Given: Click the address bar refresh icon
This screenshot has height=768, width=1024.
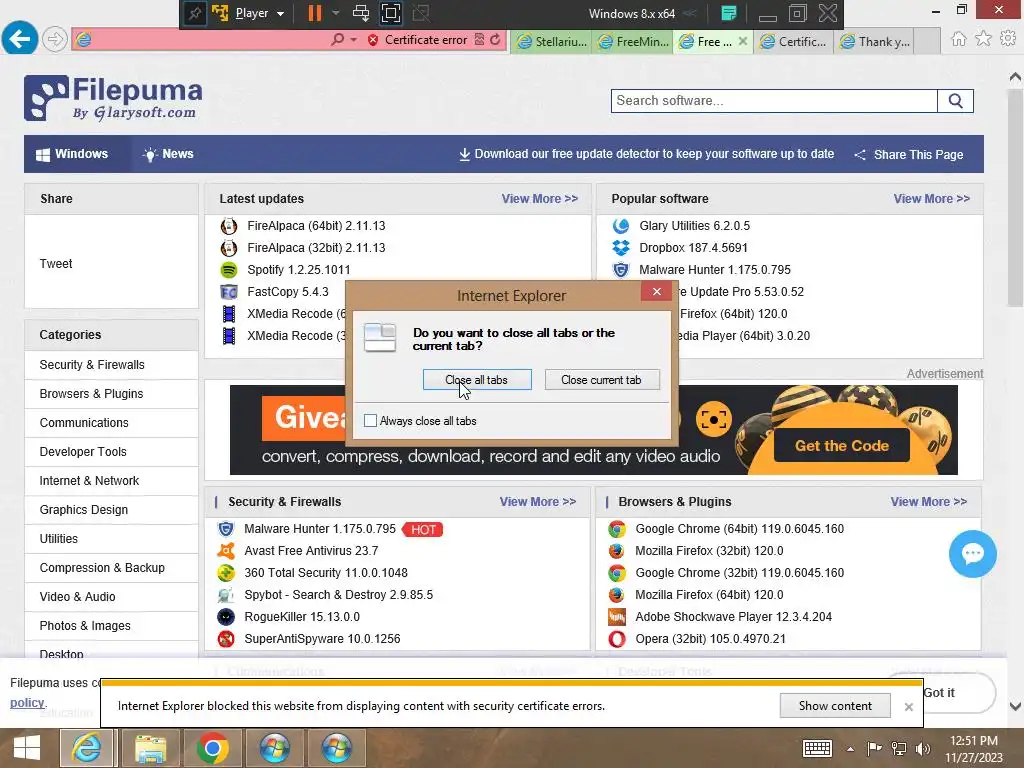Looking at the screenshot, I should (495, 40).
